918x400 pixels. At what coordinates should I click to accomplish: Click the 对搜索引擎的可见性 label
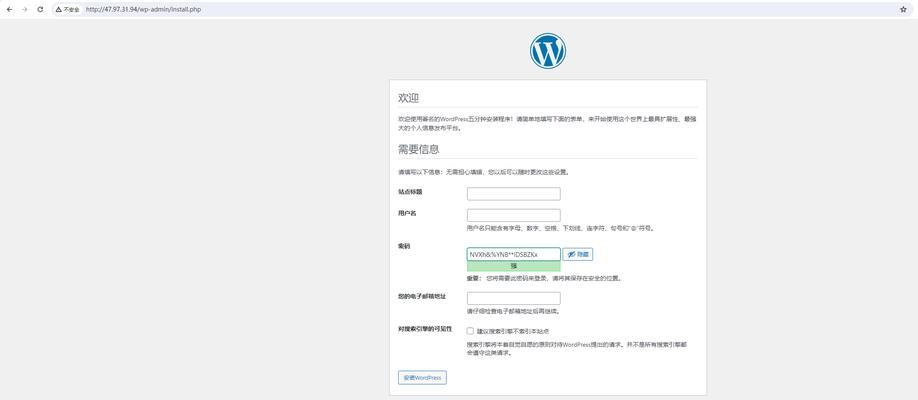(x=425, y=329)
